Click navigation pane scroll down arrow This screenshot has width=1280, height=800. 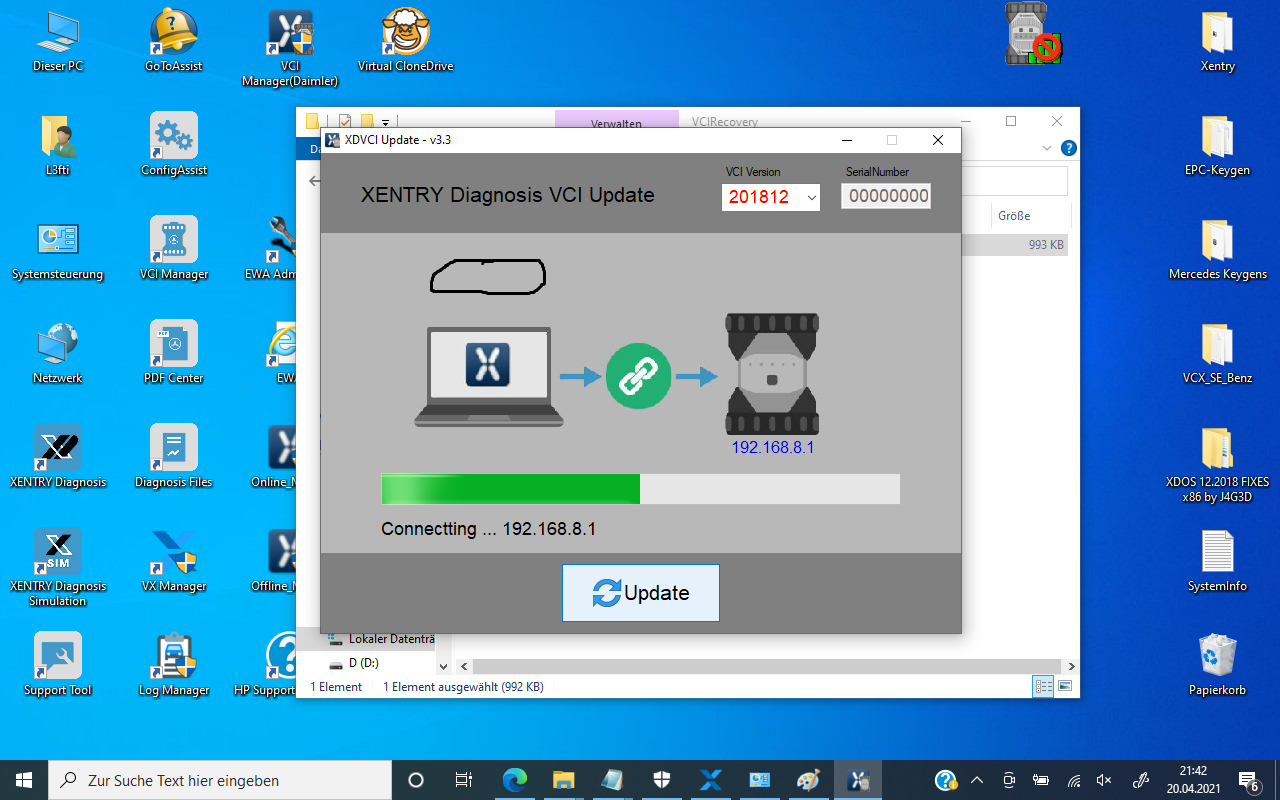click(x=445, y=666)
